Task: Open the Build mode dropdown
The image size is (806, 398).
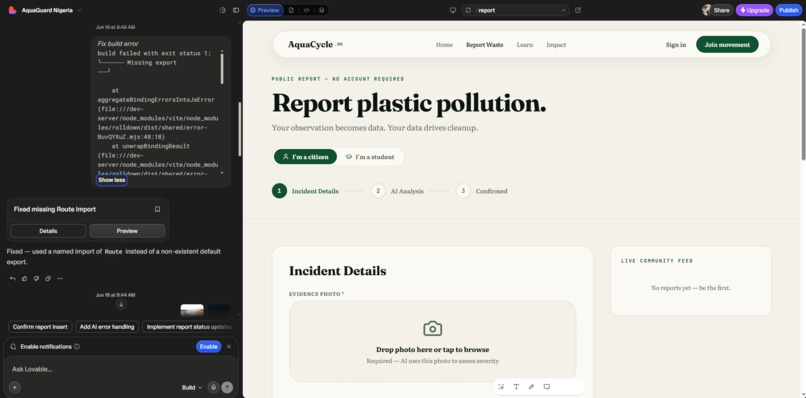Action: point(192,387)
